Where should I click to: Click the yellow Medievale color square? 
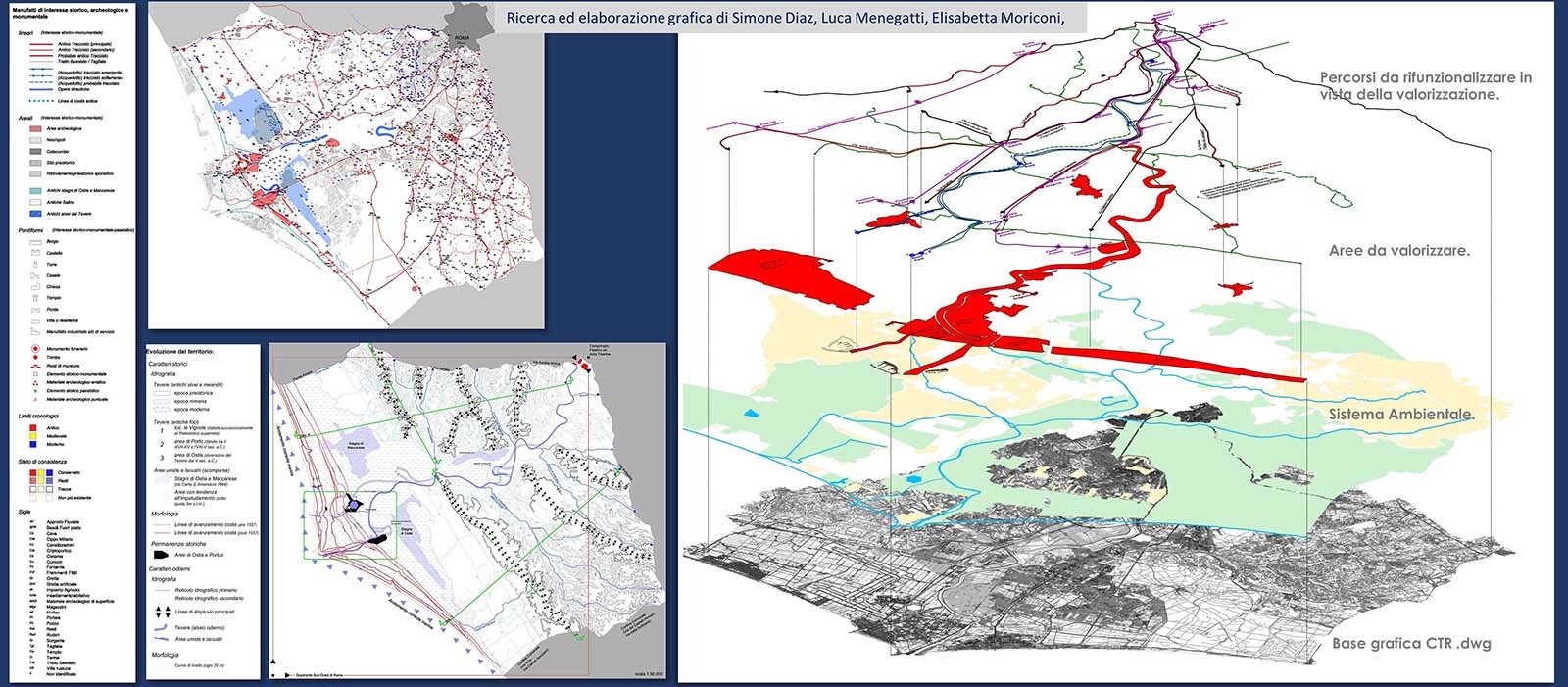(34, 435)
